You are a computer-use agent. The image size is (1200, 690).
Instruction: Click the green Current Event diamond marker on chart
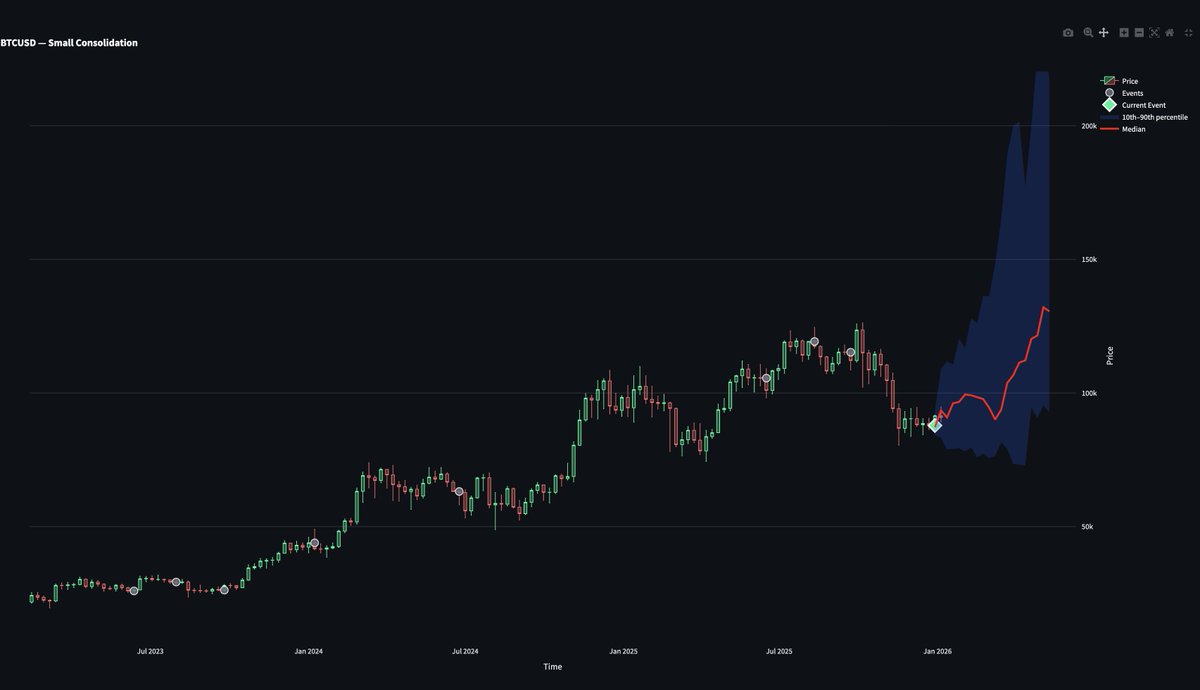(x=935, y=425)
